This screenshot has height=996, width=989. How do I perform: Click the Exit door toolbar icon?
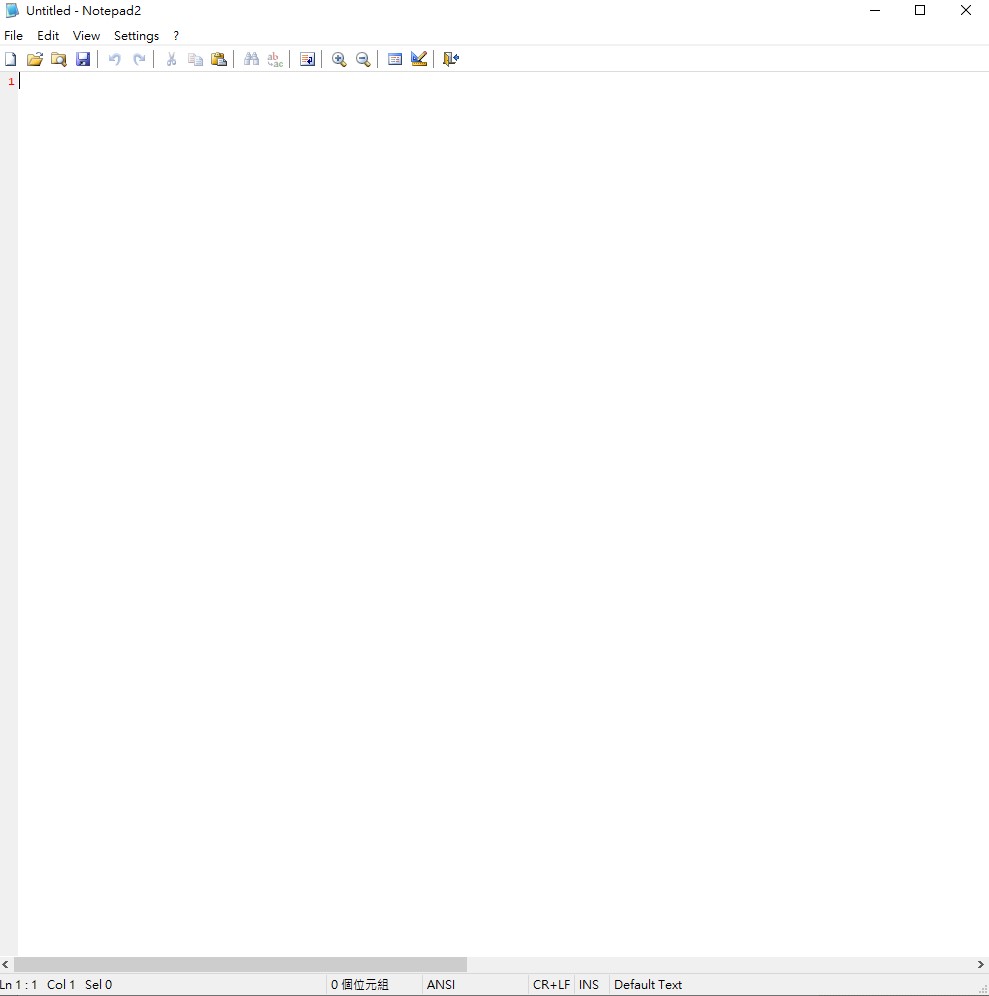click(451, 59)
